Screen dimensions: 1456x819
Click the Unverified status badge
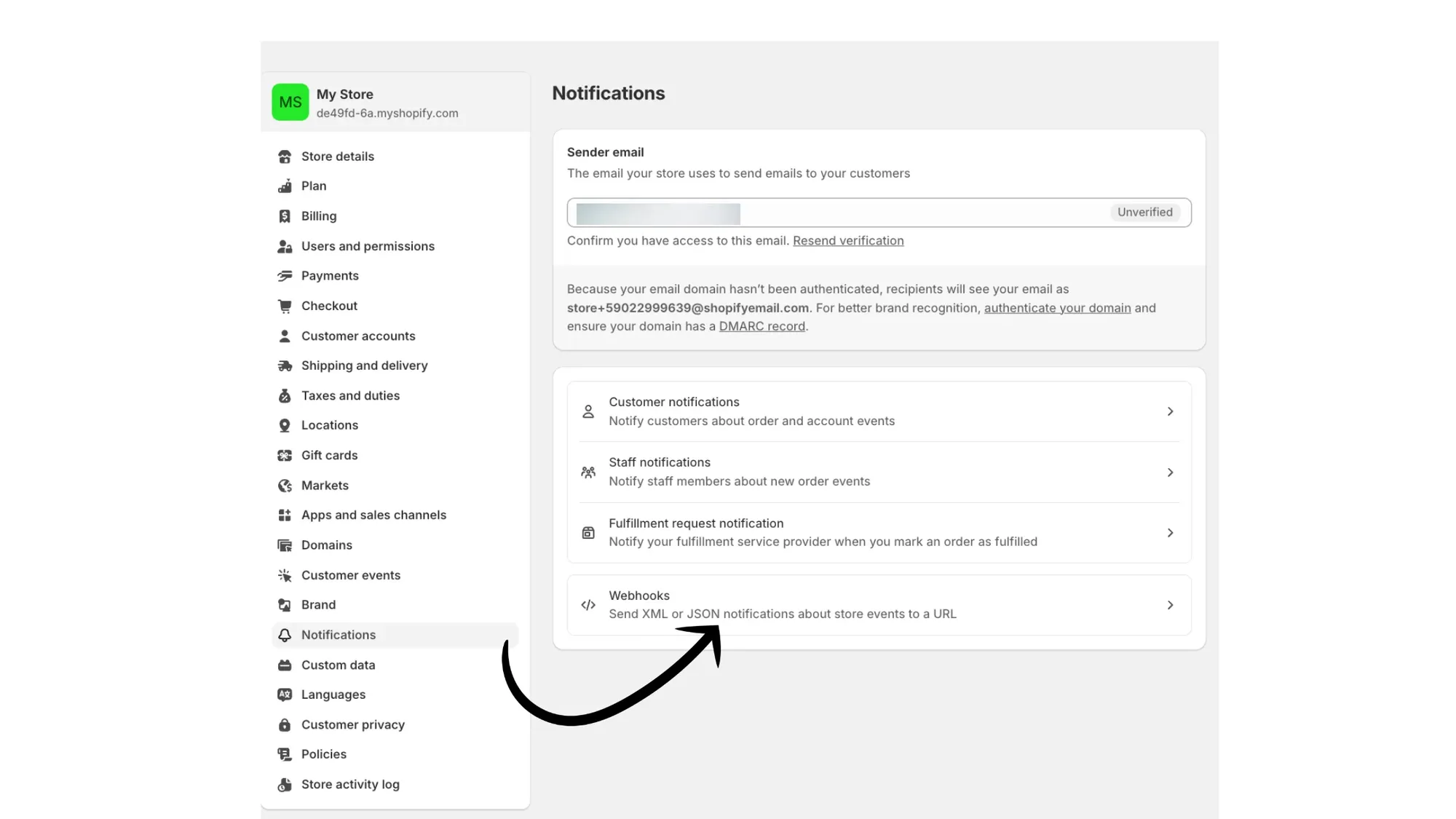1144,212
